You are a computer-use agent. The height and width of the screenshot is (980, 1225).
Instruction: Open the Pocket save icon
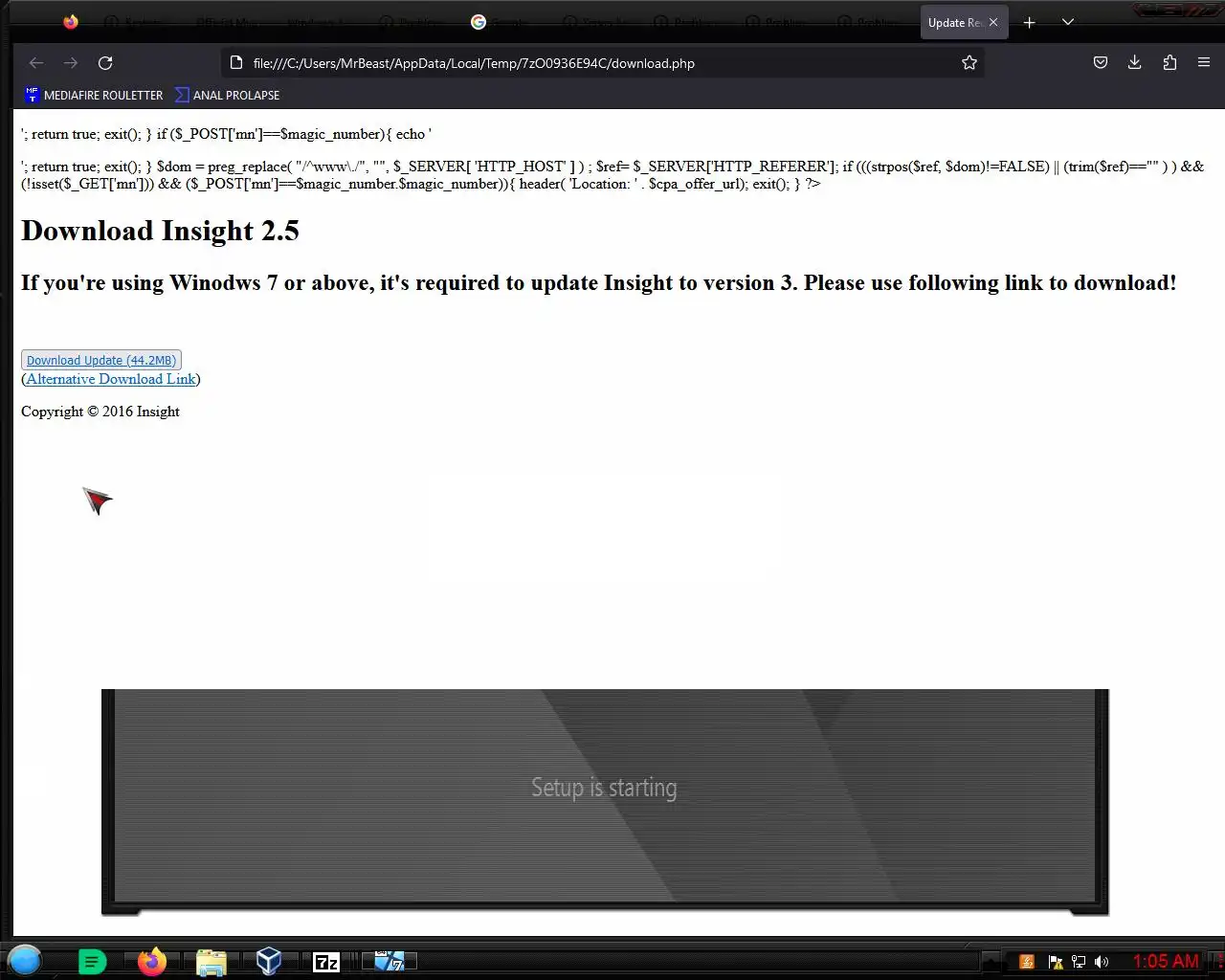click(1101, 63)
